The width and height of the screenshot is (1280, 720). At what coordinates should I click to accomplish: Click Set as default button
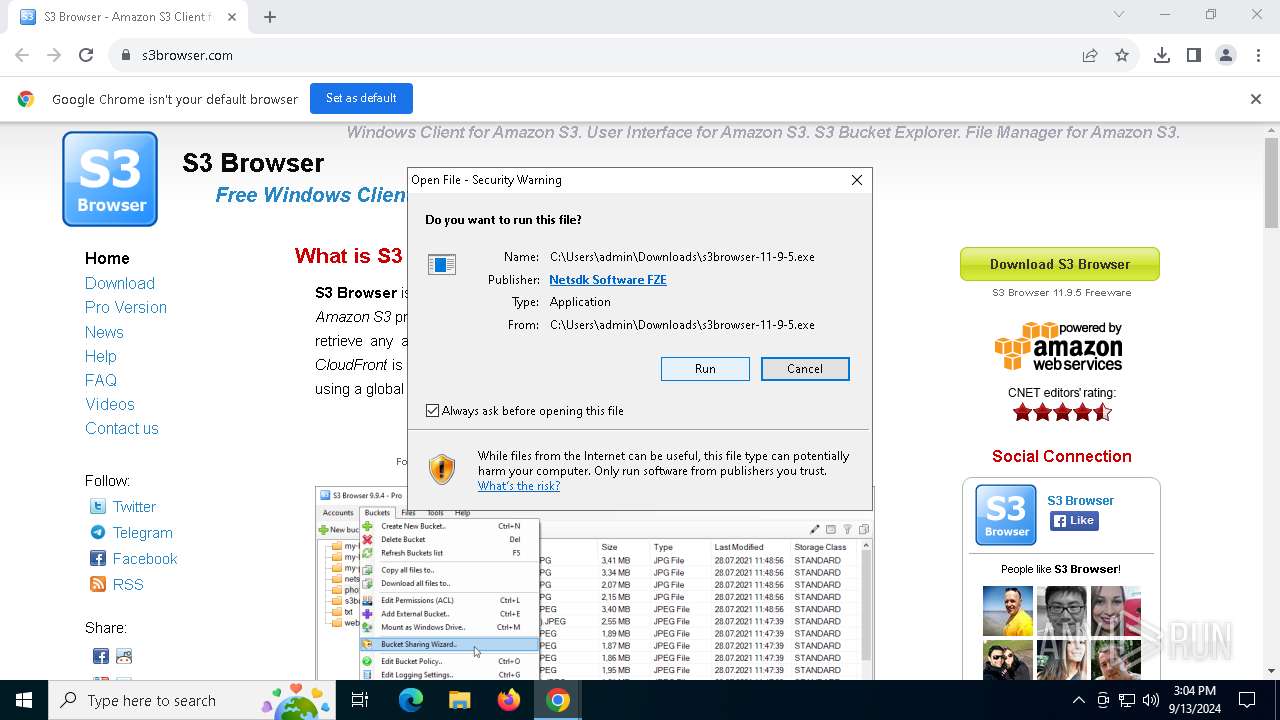361,98
